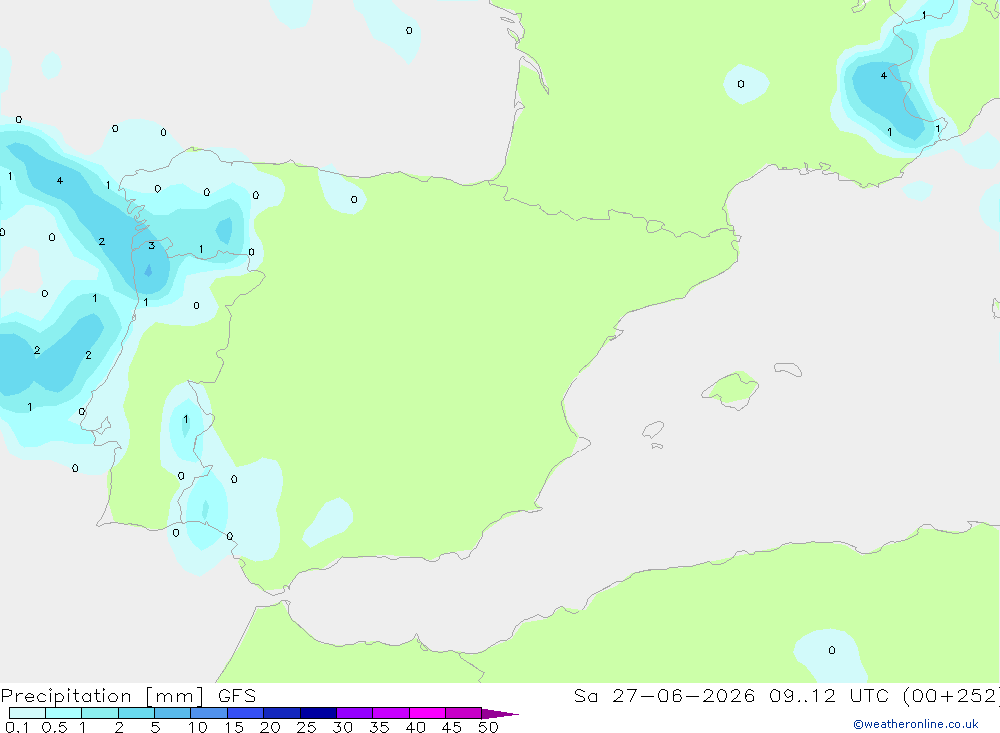The image size is (1000, 733).
Task: Click the '09..12 UTC' time label
Action: tap(827, 695)
